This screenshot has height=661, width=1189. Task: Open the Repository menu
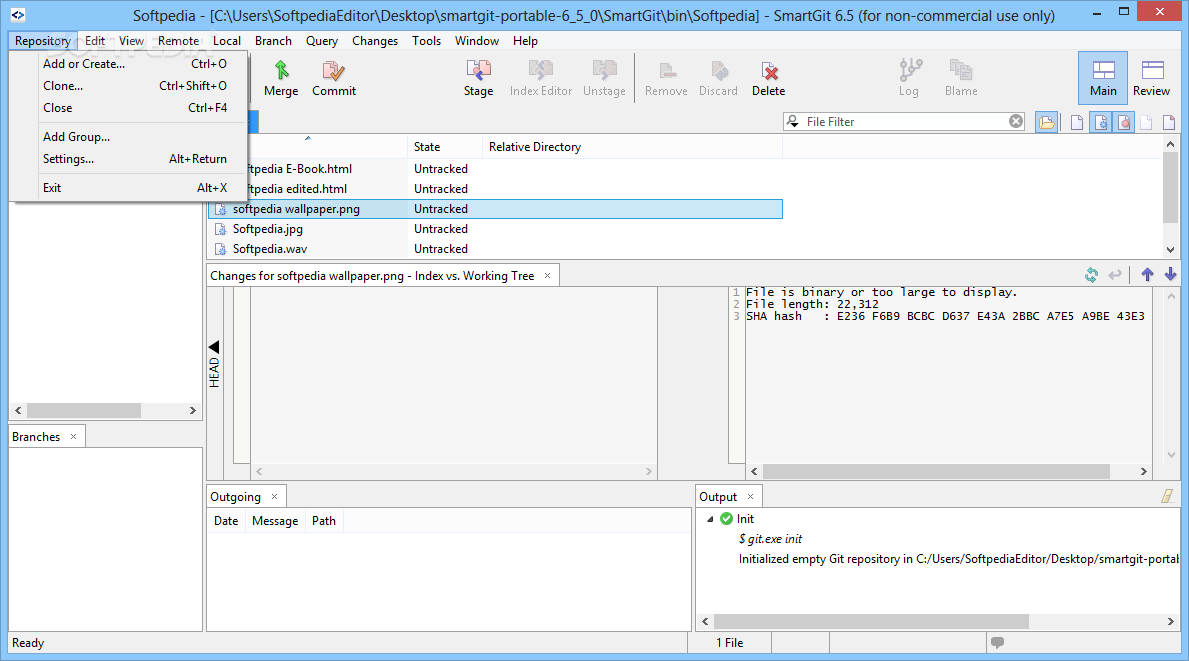click(x=42, y=41)
